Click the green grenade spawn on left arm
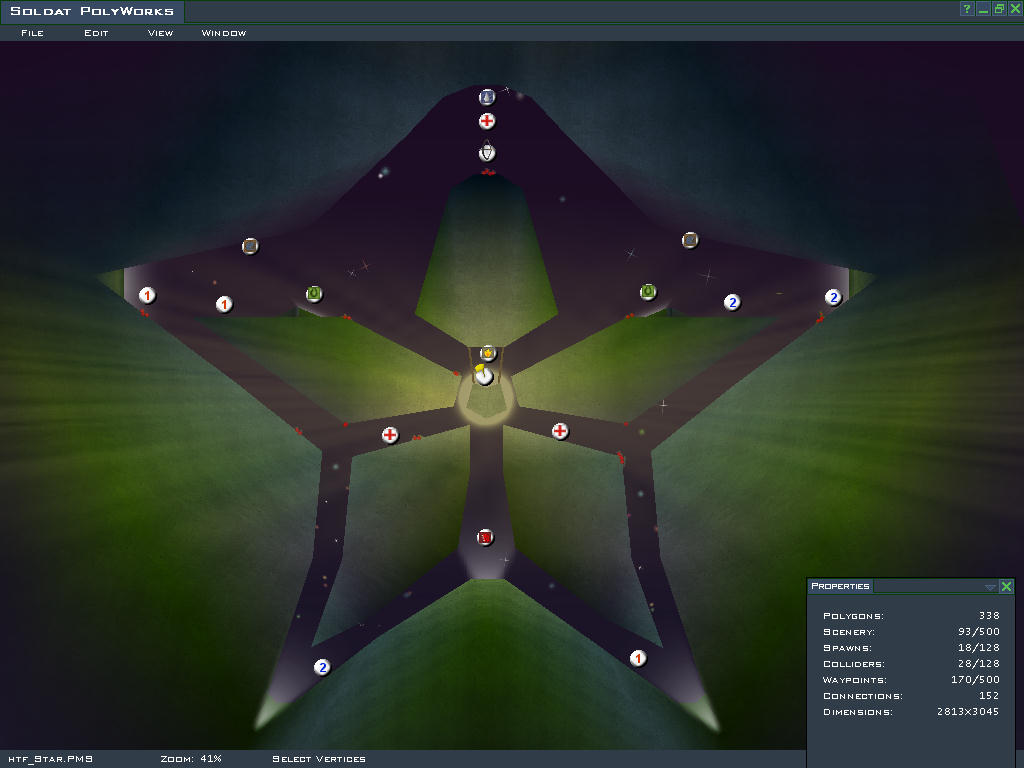 pyautogui.click(x=314, y=293)
